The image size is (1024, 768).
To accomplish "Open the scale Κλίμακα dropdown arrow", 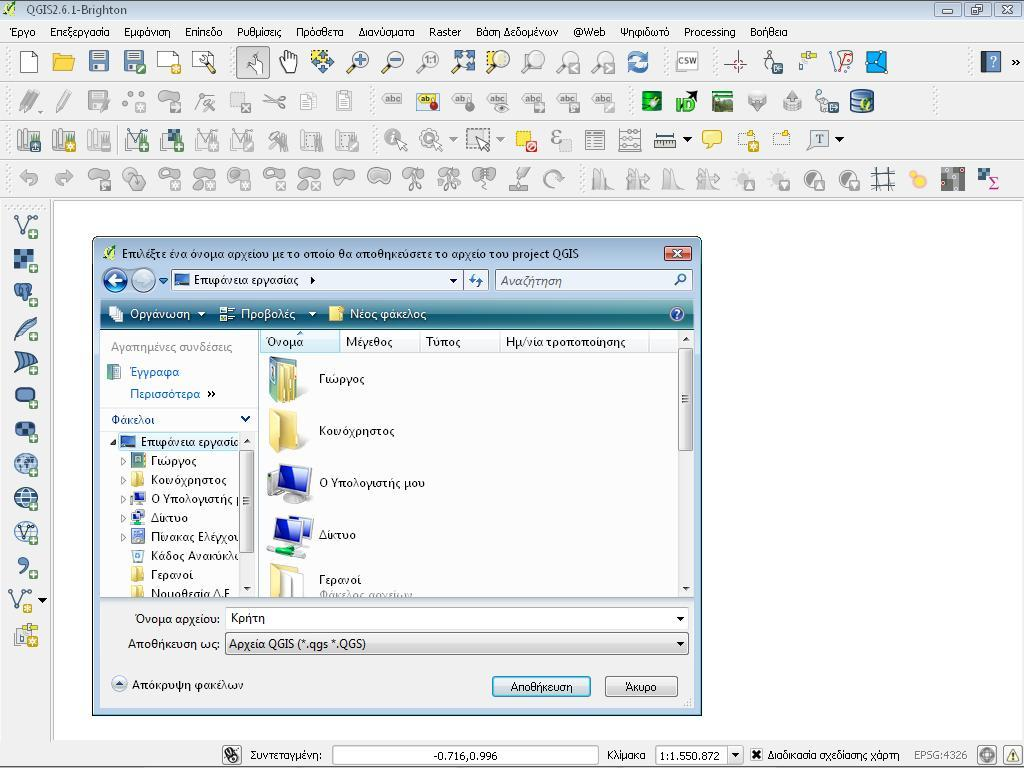I will tap(735, 755).
